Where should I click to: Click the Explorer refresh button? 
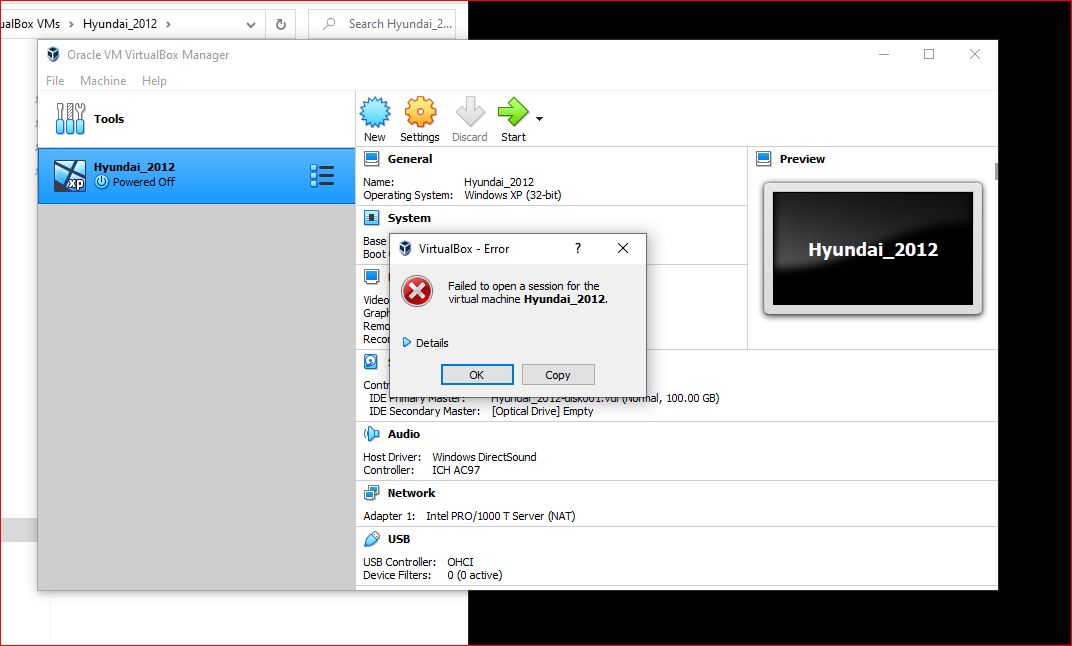280,25
